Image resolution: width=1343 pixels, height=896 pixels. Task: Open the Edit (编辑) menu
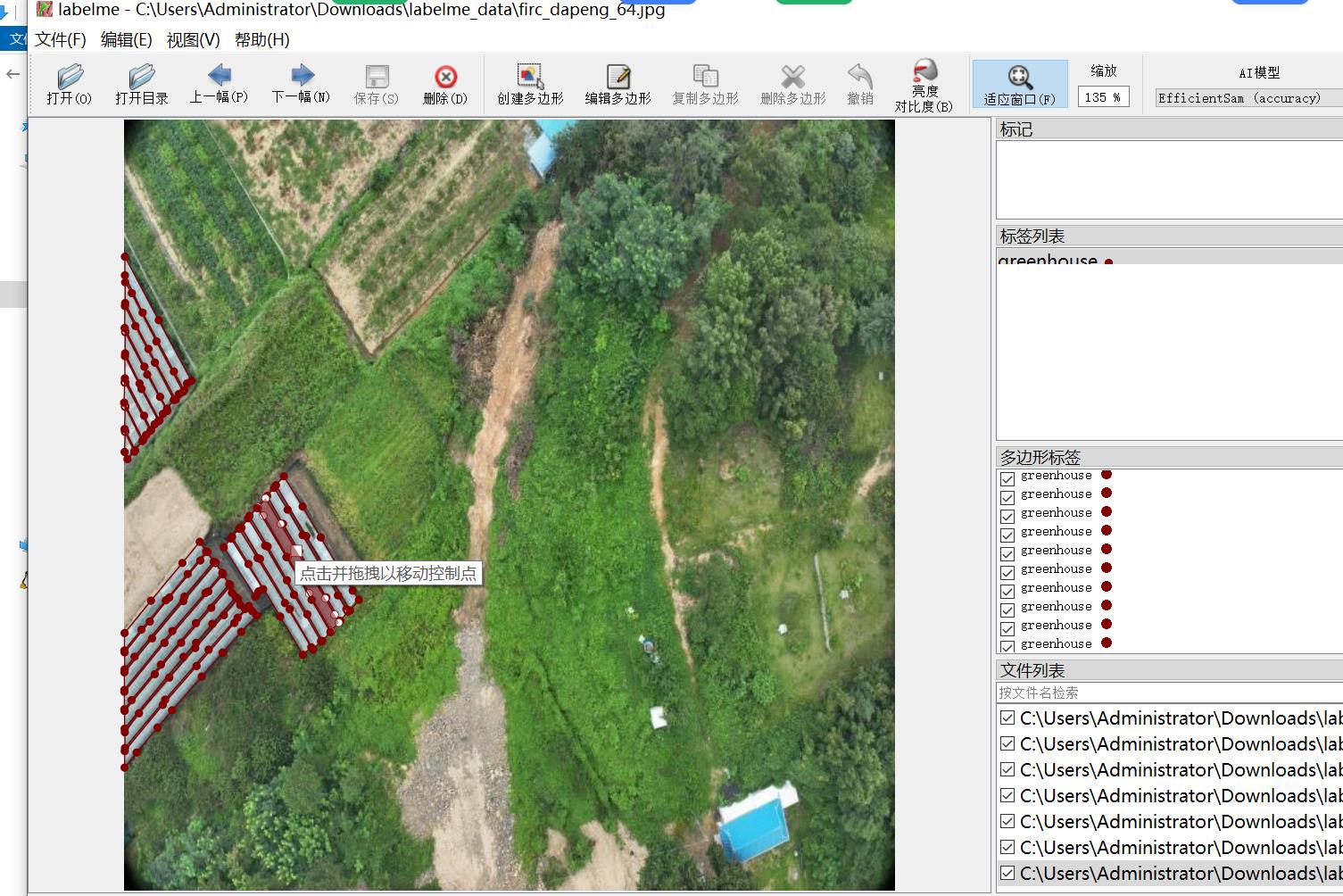[x=126, y=40]
